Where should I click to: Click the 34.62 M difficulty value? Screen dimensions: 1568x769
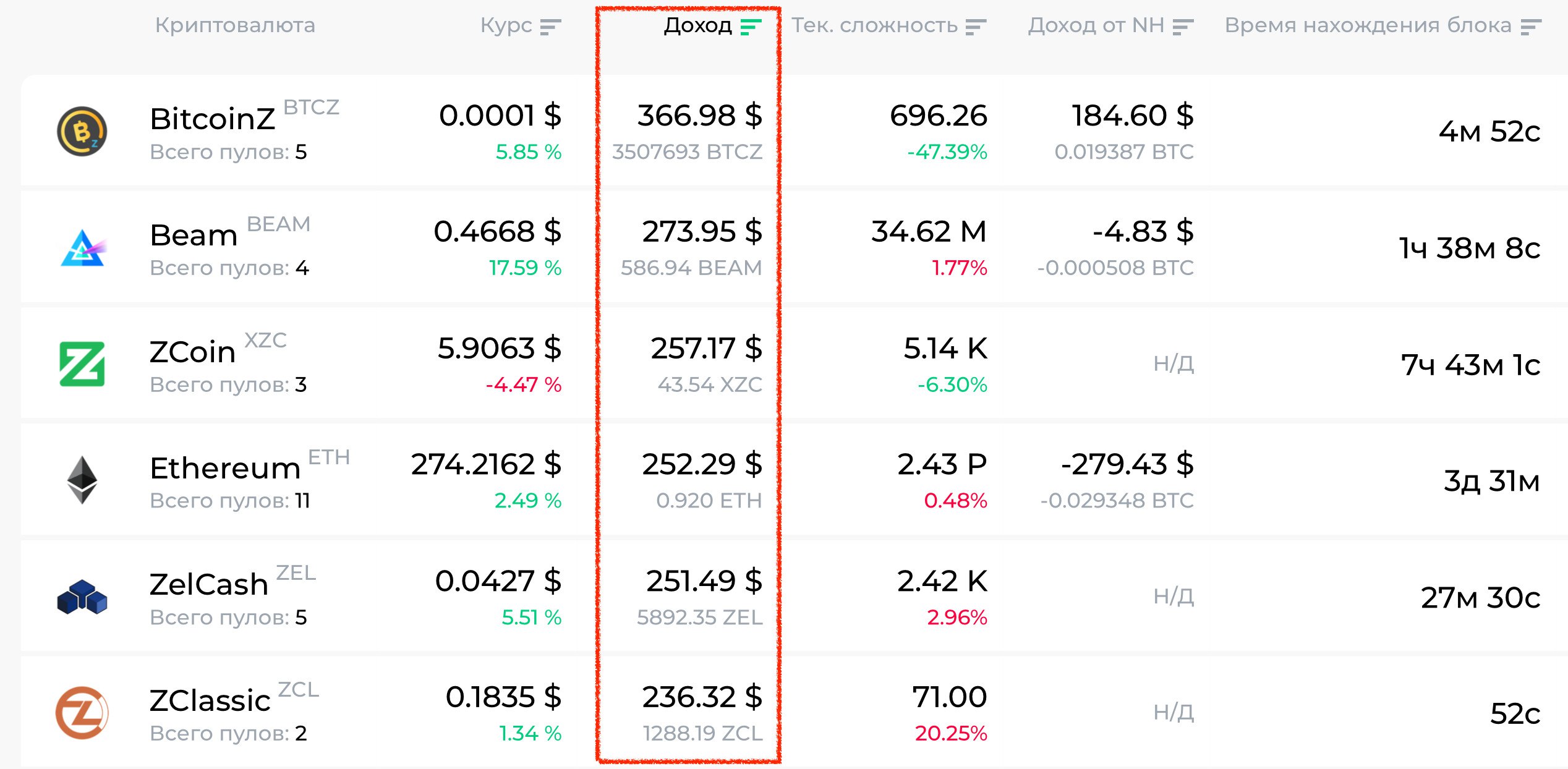click(x=929, y=232)
